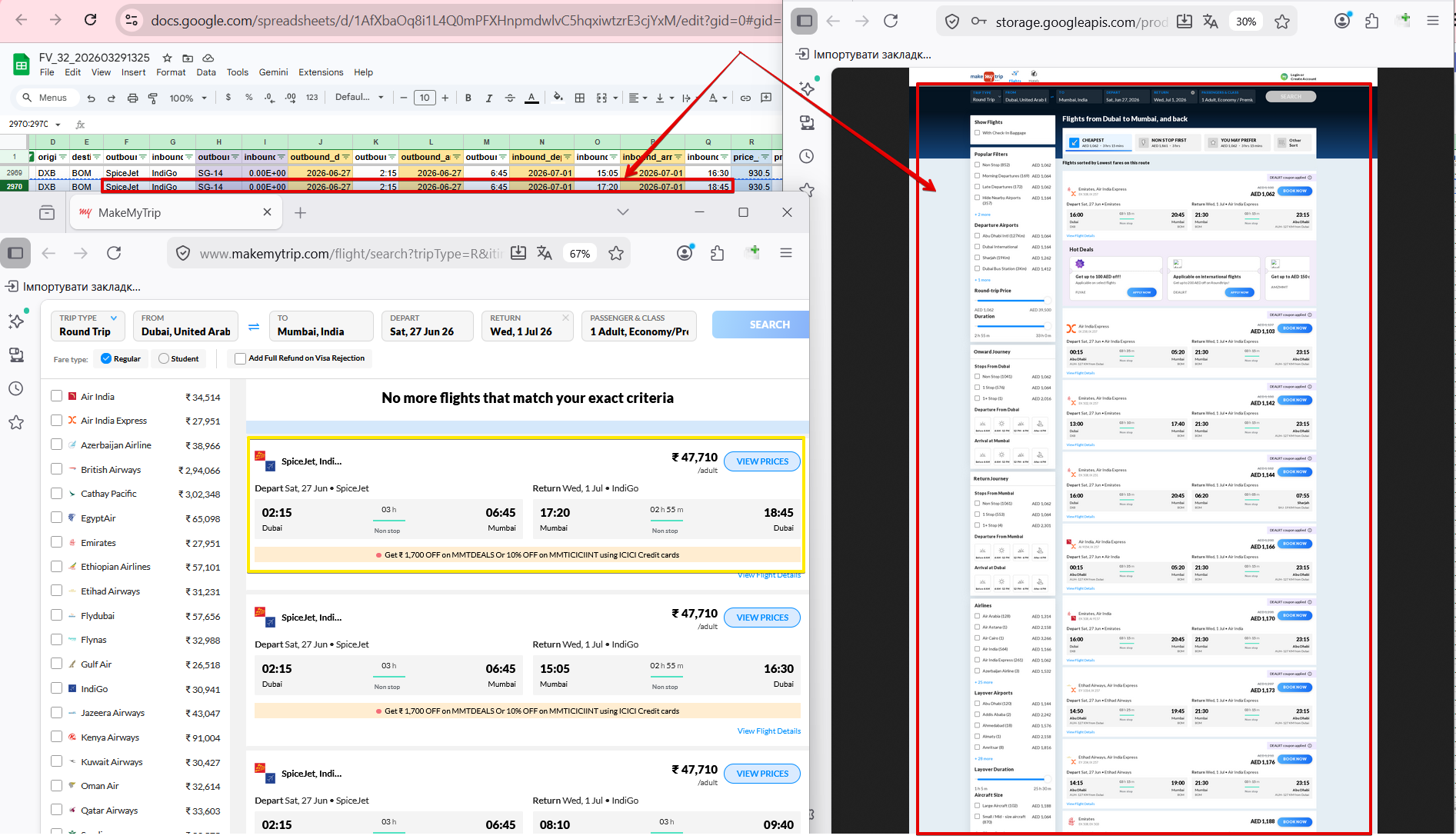This screenshot has height=839, width=1456.
Task: Star the FV_32 spreadsheet document
Action: tap(167, 58)
